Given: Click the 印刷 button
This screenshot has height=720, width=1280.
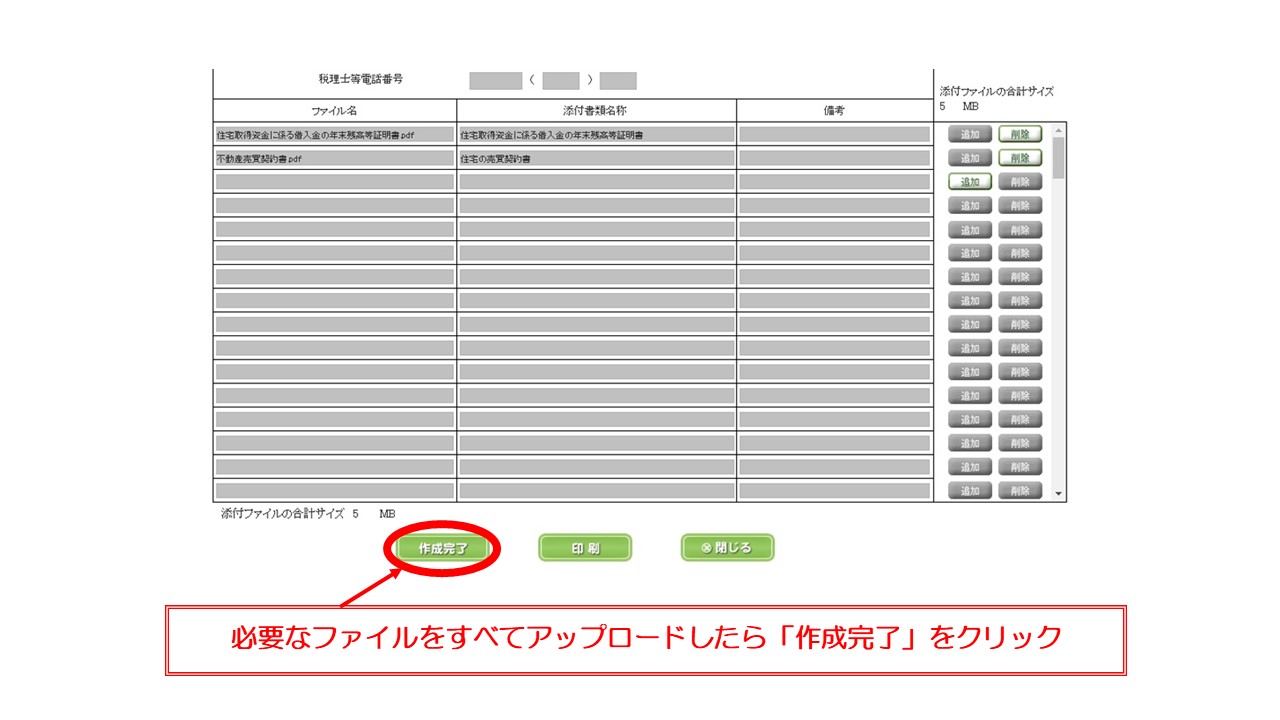Looking at the screenshot, I should point(585,548).
